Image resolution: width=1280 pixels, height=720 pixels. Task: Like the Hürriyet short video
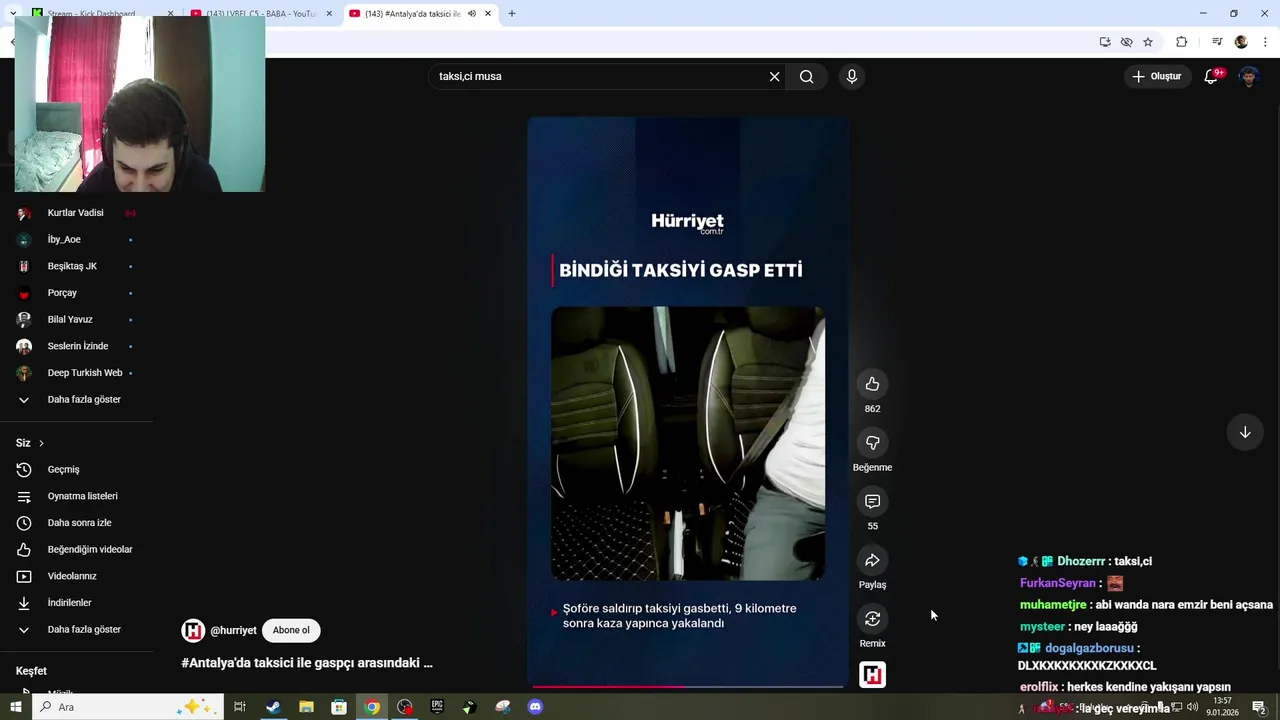coord(872,384)
